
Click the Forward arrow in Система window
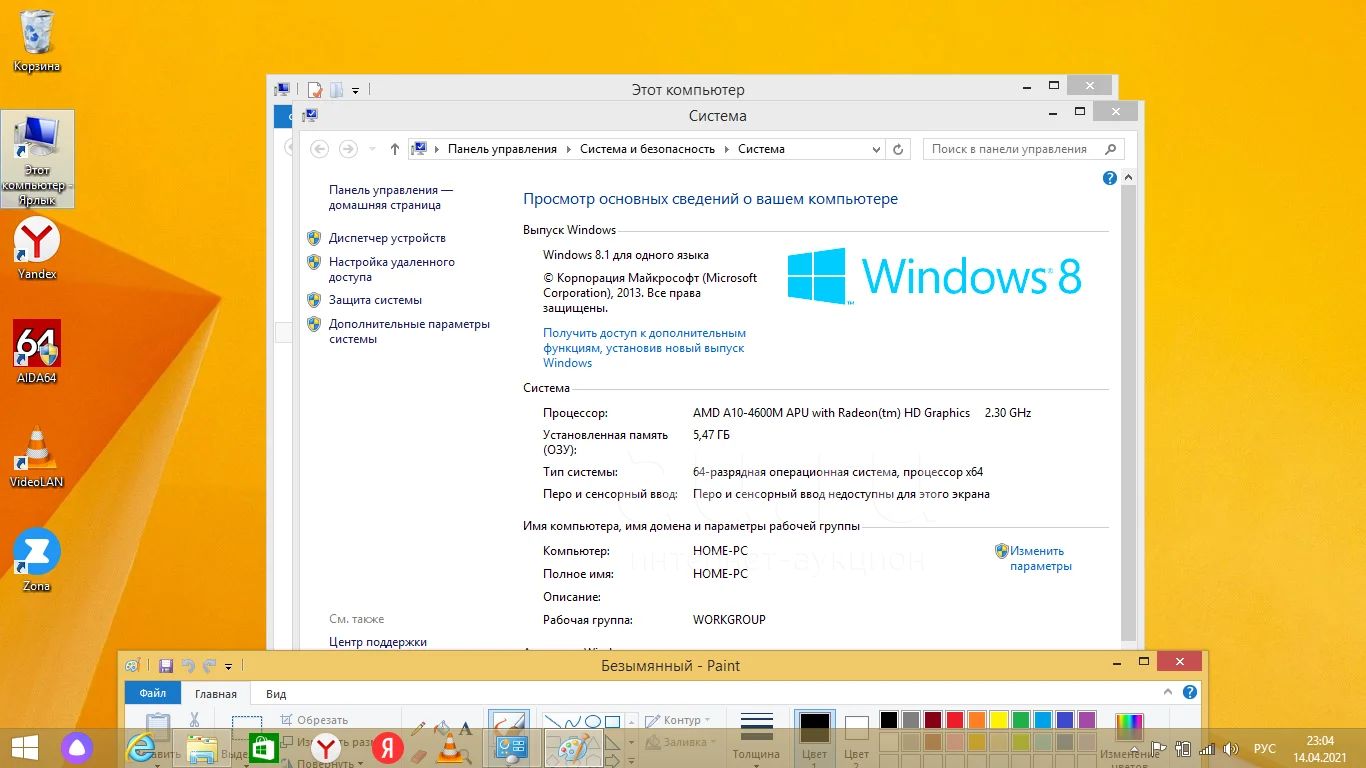tap(348, 149)
